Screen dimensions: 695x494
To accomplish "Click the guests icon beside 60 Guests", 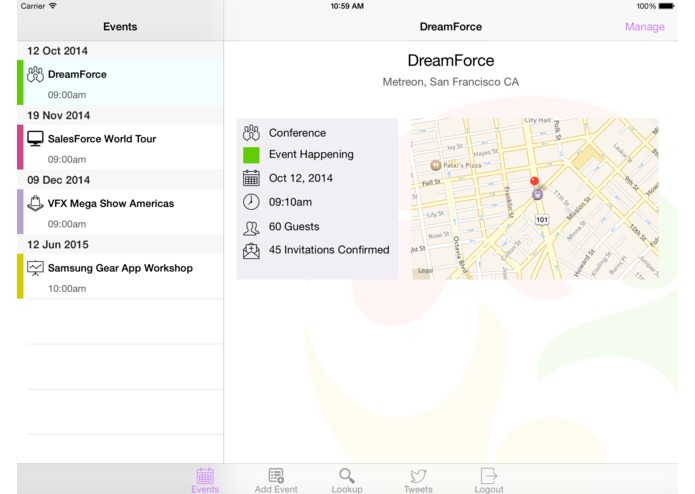I will (251, 228).
